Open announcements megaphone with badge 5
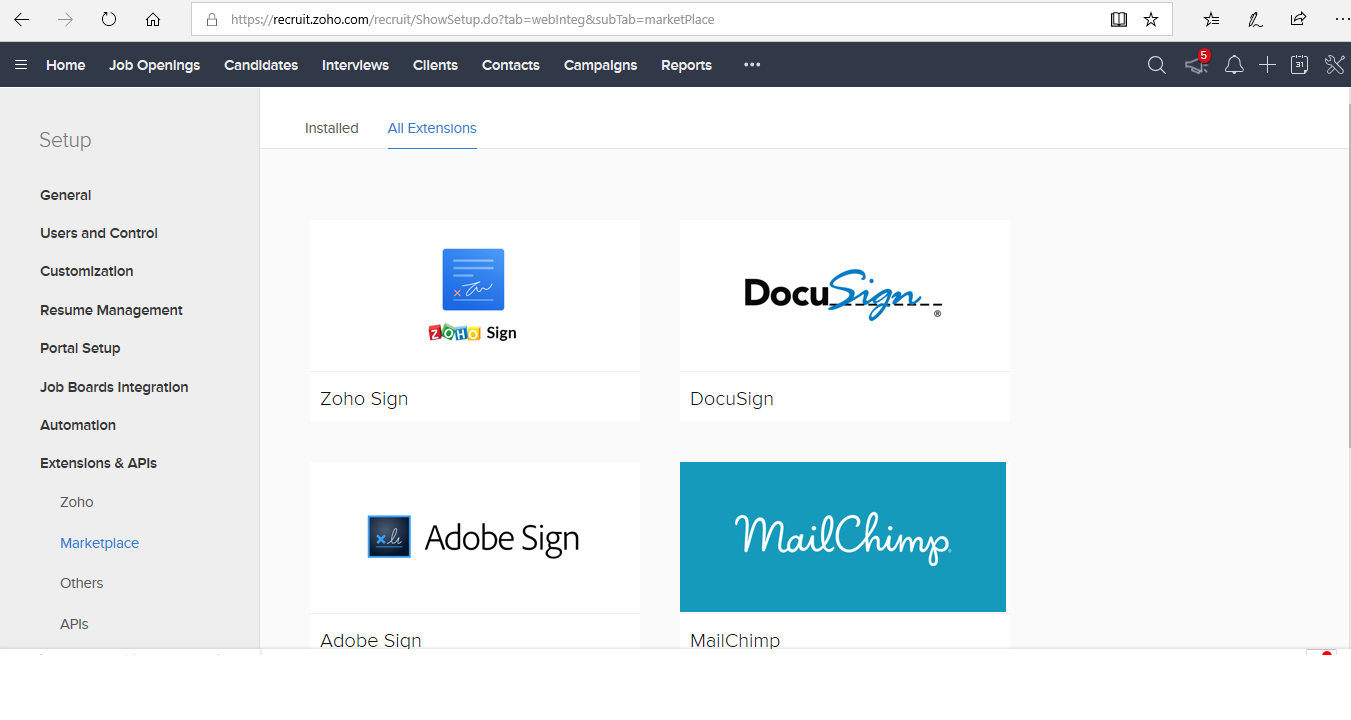The image size is (1351, 720). [1196, 64]
